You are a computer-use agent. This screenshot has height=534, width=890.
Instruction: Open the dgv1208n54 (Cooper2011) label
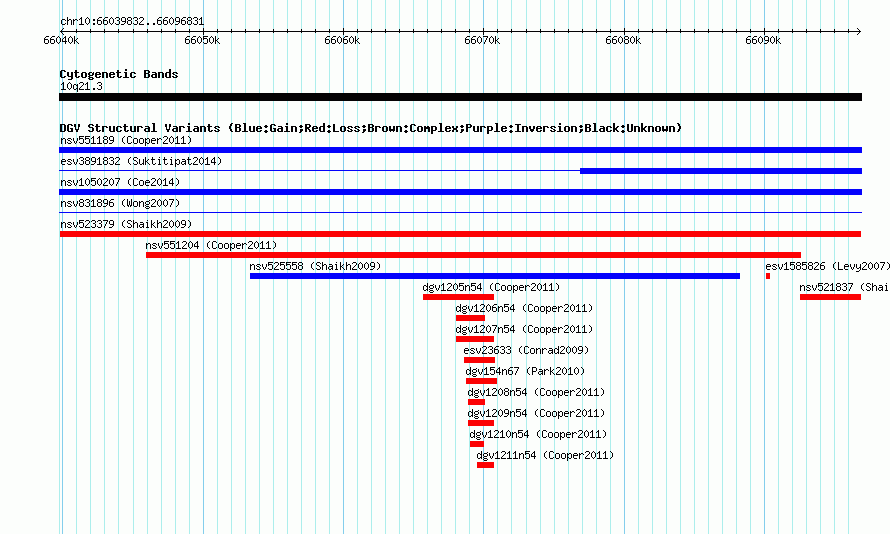pos(536,392)
